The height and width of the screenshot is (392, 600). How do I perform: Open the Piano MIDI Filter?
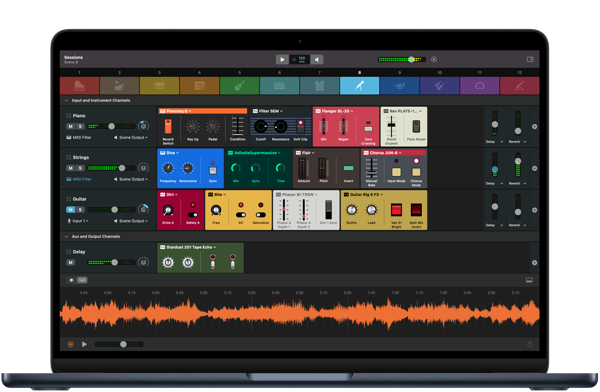pos(79,137)
